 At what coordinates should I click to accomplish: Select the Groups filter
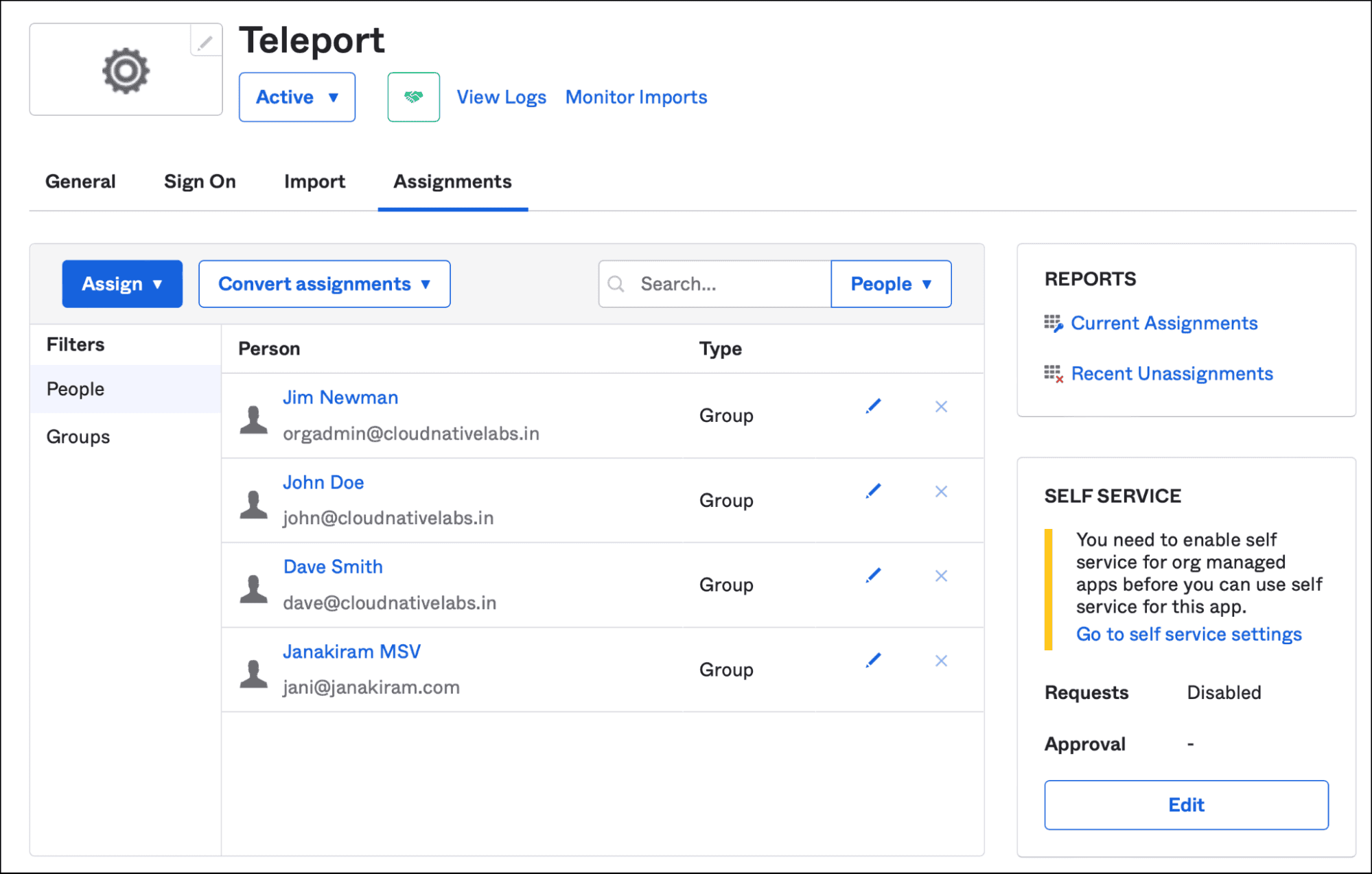click(x=78, y=437)
